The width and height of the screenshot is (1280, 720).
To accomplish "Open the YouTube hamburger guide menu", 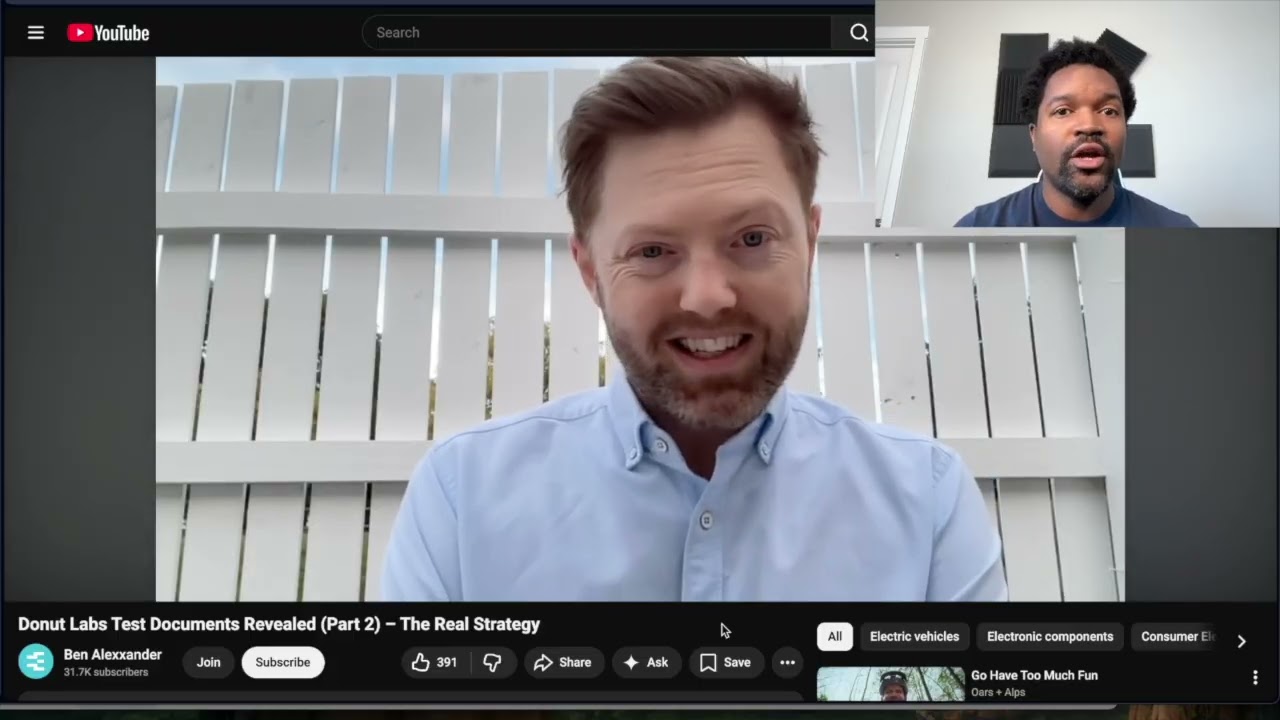I will pyautogui.click(x=36, y=33).
